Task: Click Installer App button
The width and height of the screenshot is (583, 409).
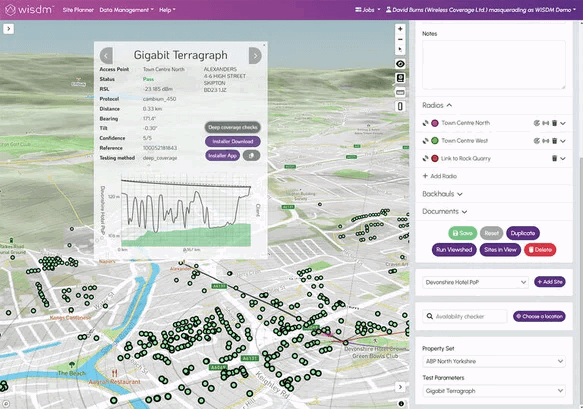Action: 222,155
